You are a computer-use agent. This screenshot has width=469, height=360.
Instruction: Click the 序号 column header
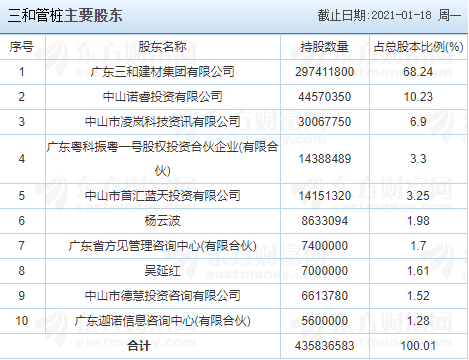[22, 47]
